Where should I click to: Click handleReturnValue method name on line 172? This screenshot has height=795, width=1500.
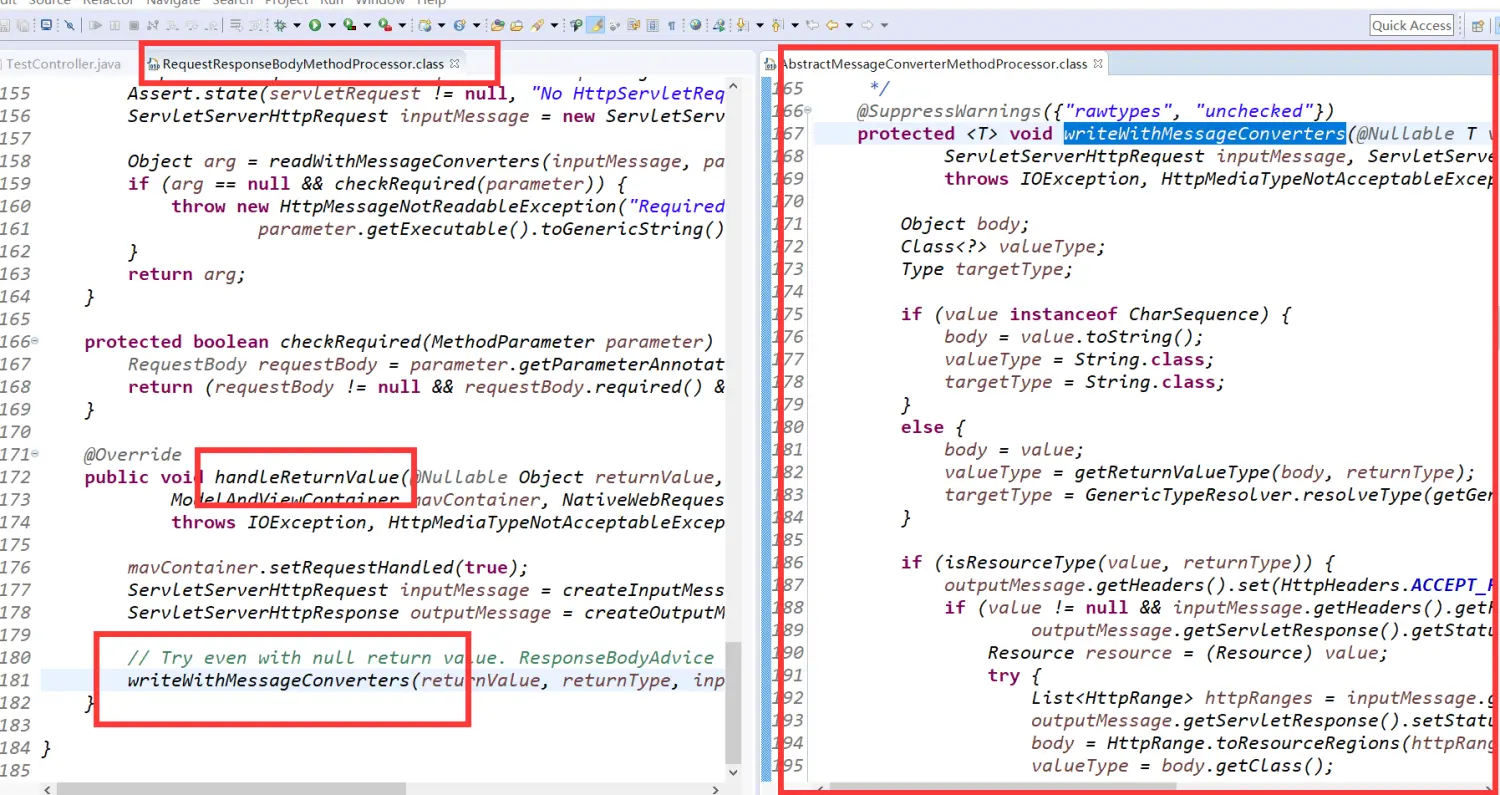pyautogui.click(x=307, y=477)
